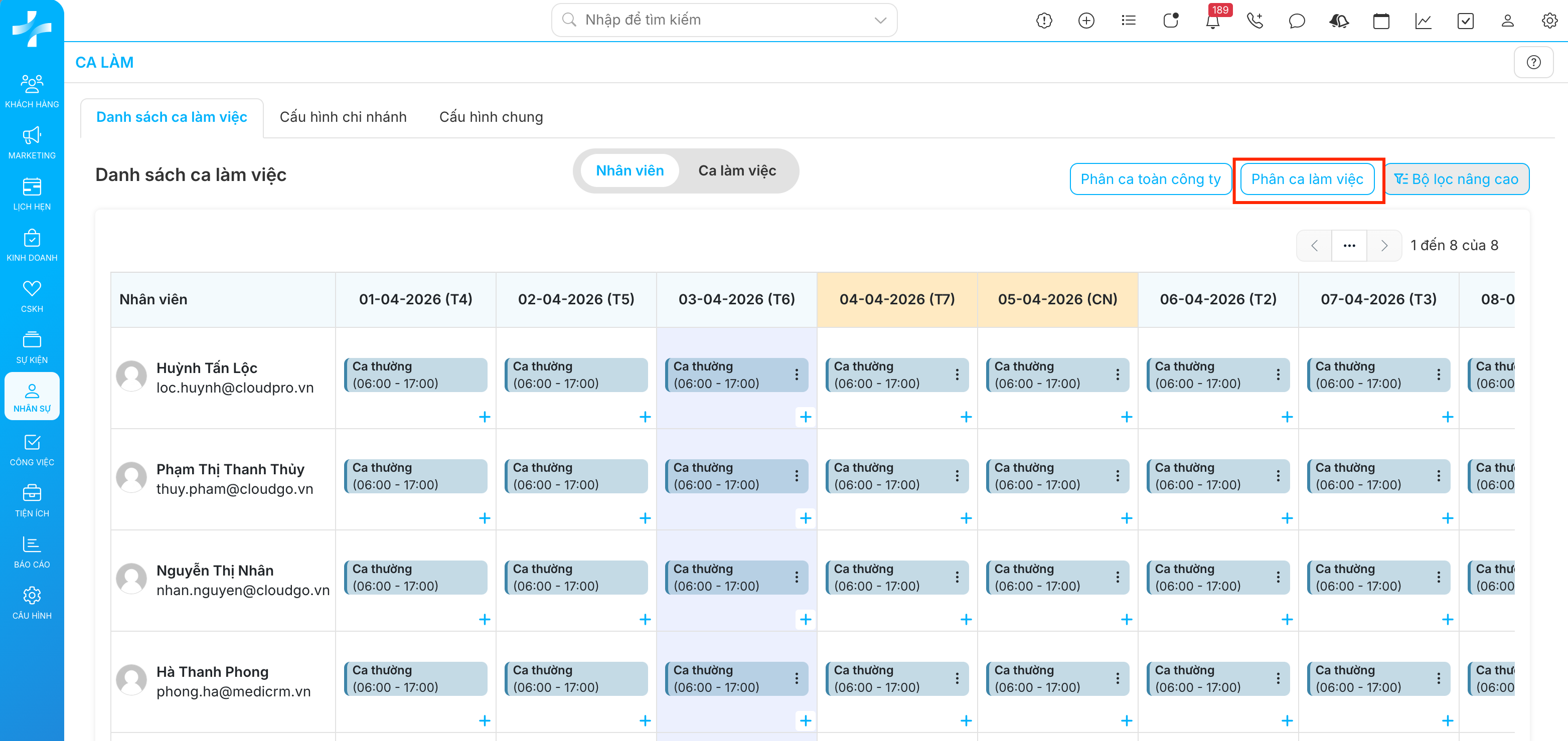Switch view toggle to Ca làm việc
Viewport: 1568px width, 741px height.
pyautogui.click(x=736, y=171)
